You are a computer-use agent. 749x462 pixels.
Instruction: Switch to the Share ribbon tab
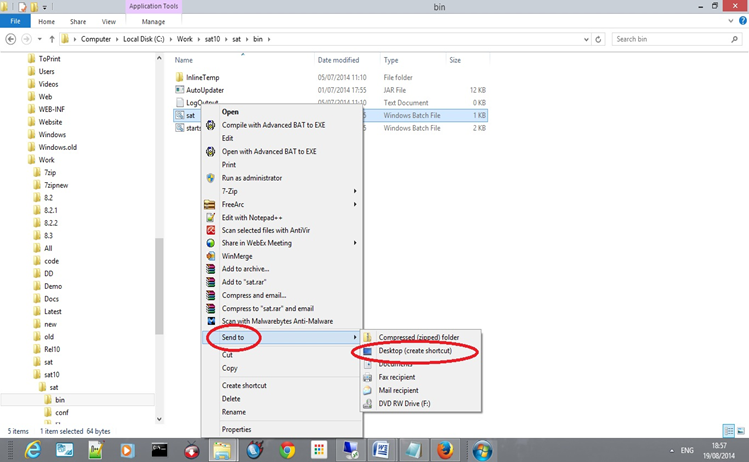tap(77, 21)
